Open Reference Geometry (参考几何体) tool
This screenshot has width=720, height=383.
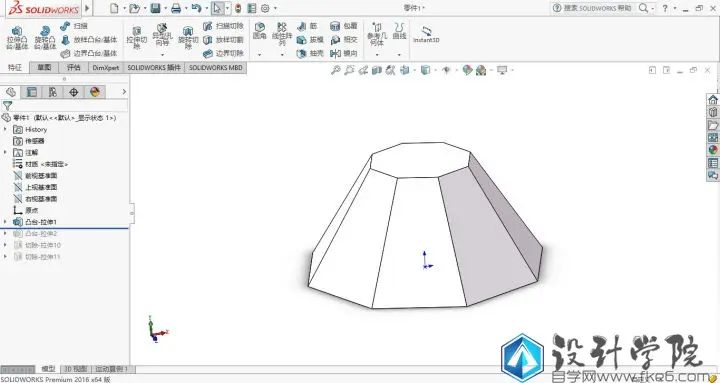[377, 34]
